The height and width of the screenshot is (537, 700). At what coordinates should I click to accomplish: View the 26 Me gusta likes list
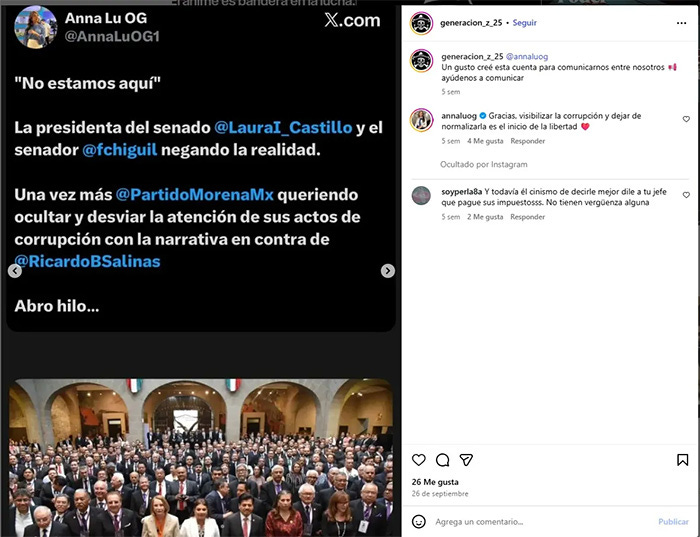[x=435, y=482]
